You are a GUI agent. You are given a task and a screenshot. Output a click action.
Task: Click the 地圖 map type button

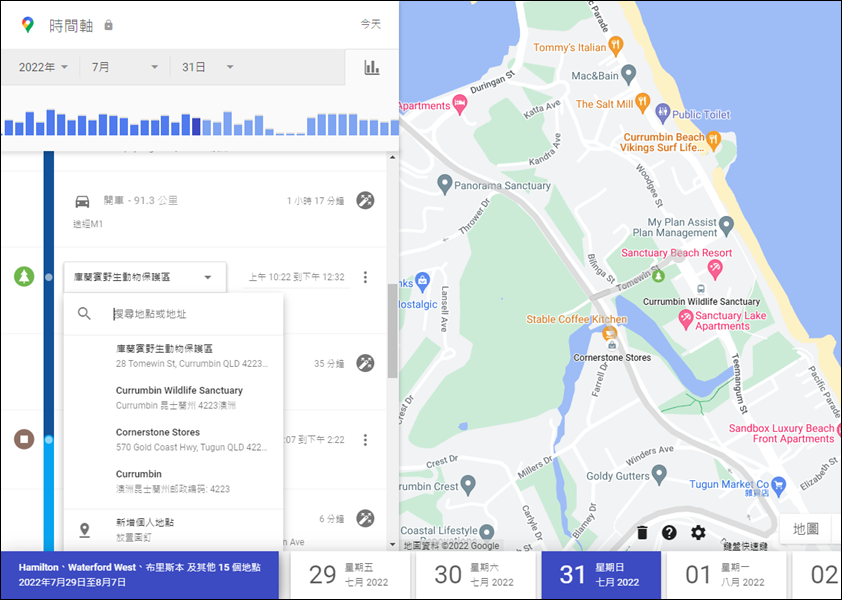[x=805, y=529]
